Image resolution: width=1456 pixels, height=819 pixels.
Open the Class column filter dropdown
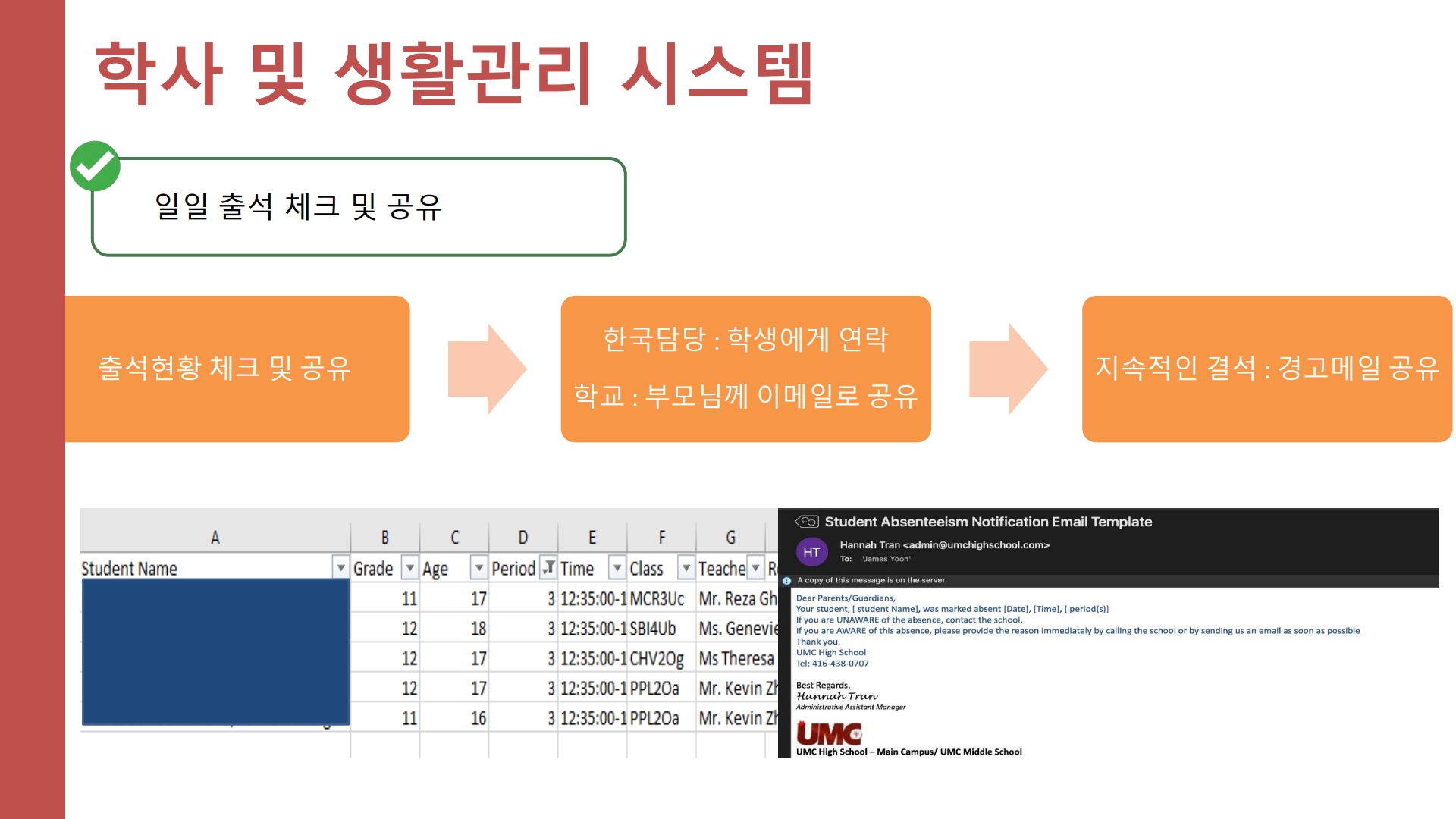click(686, 567)
